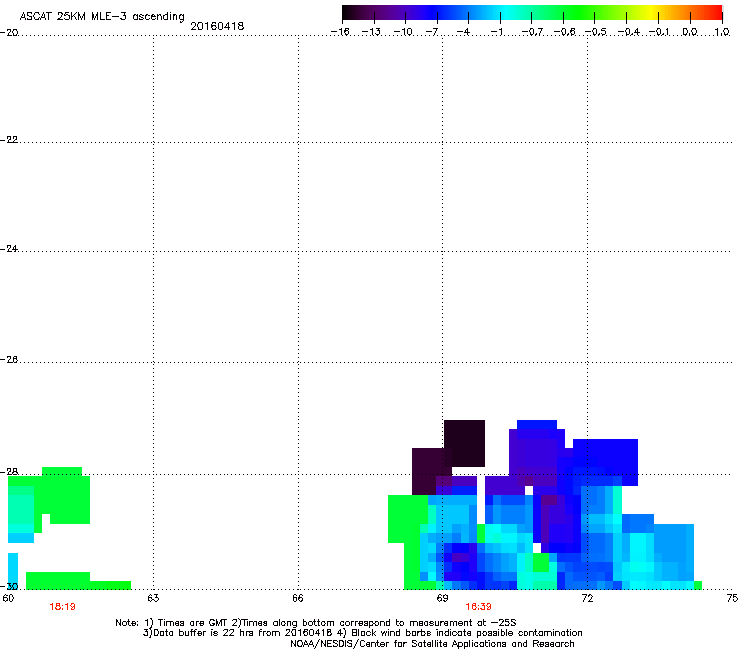
Task: Click the red 16:39 swath time
Action: click(478, 607)
